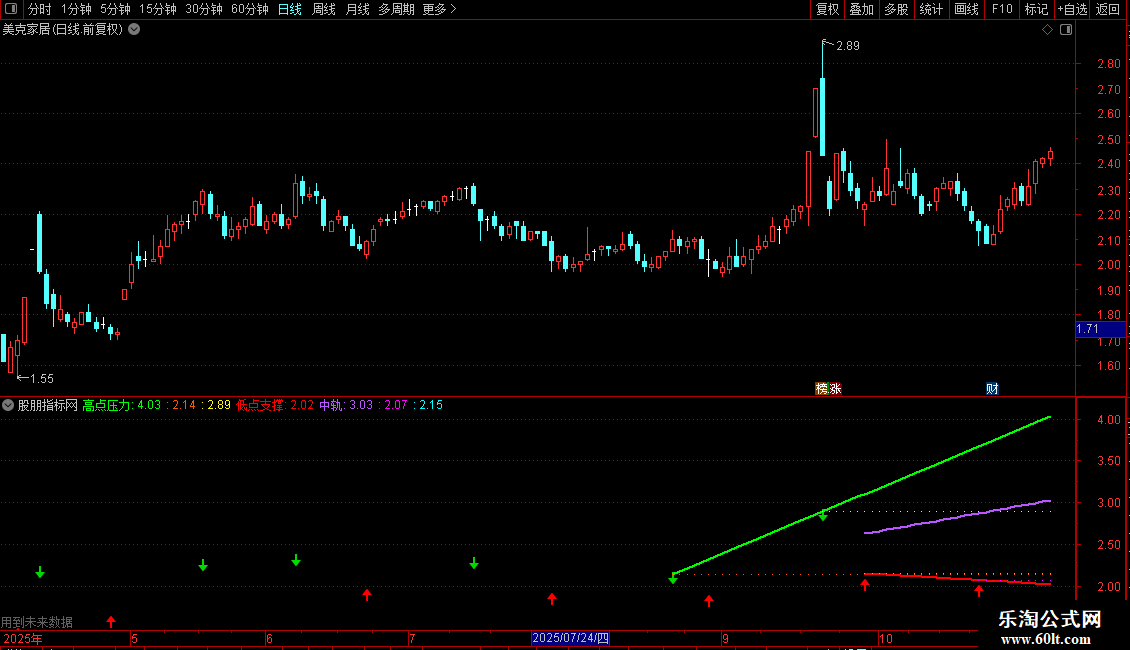This screenshot has width=1130, height=650.
Task: Click 用到未来数据 notice text
Action: [x=37, y=622]
